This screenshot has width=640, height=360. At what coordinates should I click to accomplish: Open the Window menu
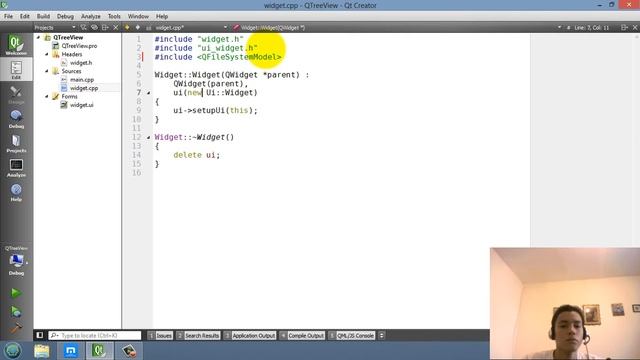click(x=138, y=16)
